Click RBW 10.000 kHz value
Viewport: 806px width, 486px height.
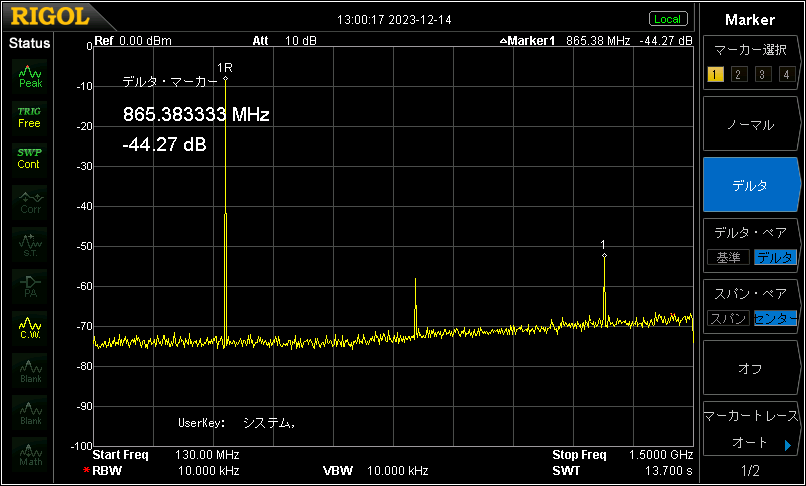point(209,471)
